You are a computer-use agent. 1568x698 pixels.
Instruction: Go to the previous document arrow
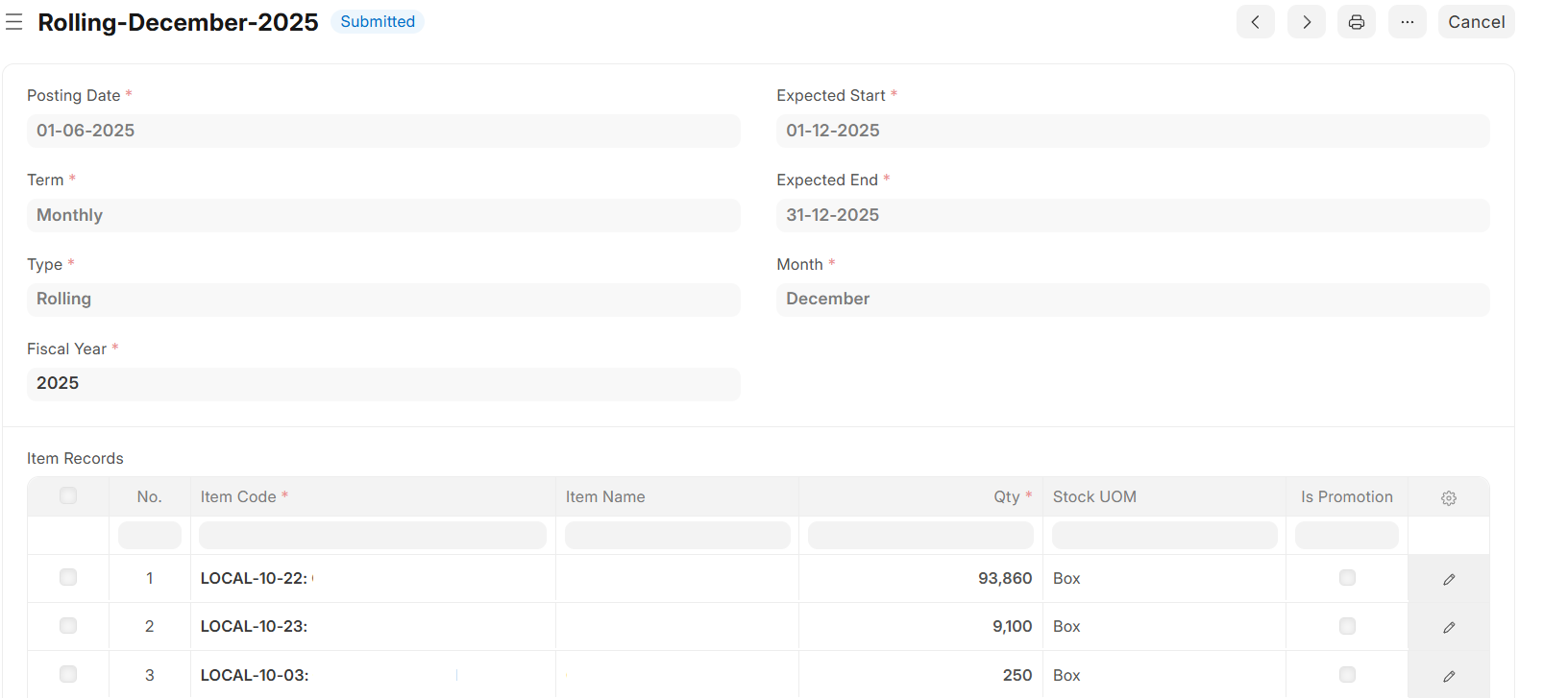click(x=1255, y=22)
